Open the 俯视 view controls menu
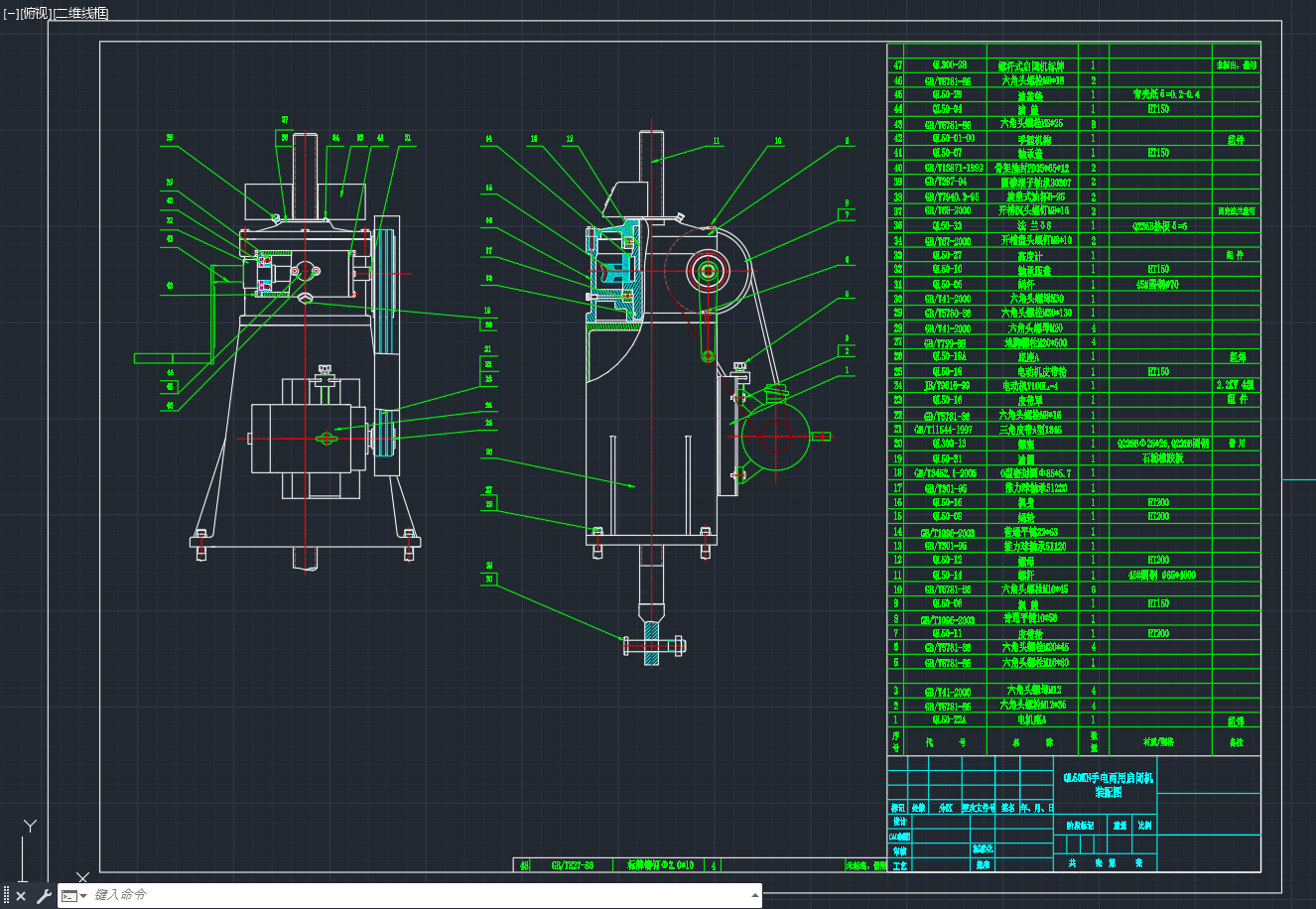1316x909 pixels. tap(35, 14)
